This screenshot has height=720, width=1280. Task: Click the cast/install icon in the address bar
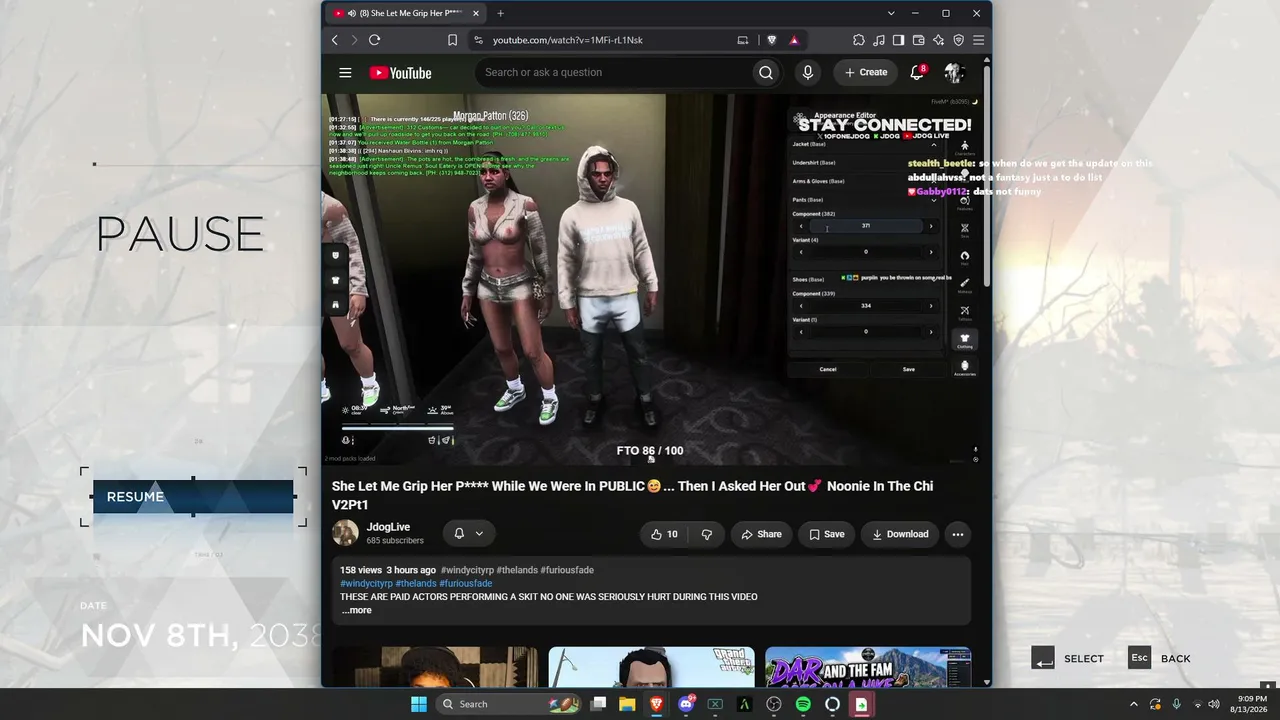pyautogui.click(x=742, y=40)
